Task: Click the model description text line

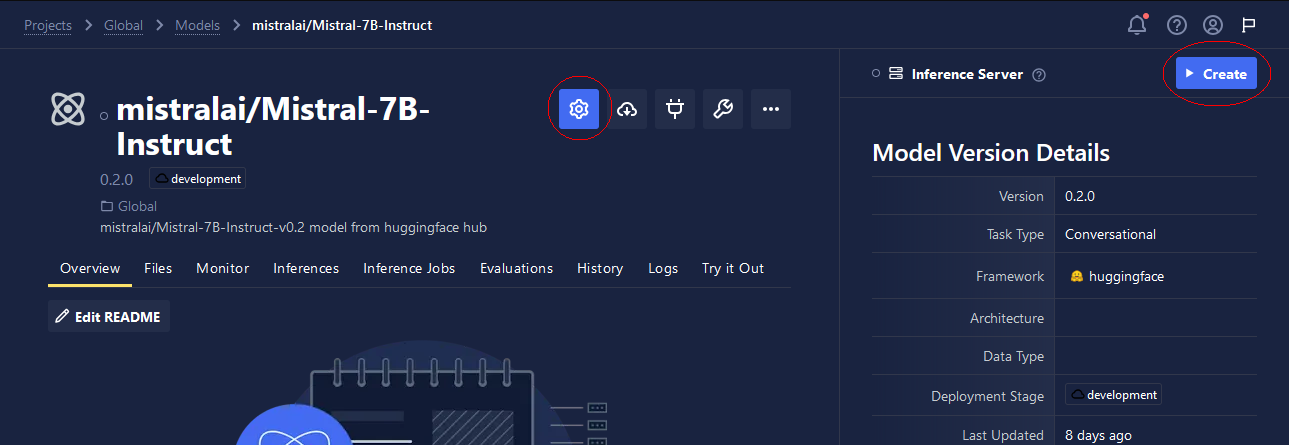Action: pyautogui.click(x=294, y=227)
